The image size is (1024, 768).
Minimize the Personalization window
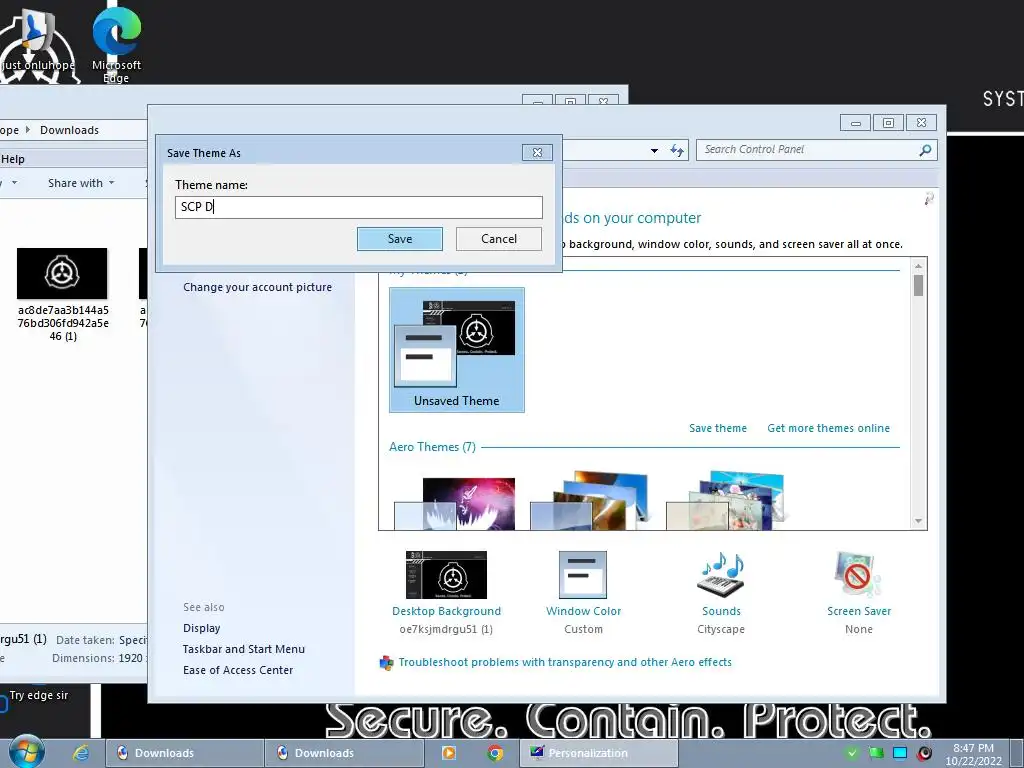tap(856, 123)
